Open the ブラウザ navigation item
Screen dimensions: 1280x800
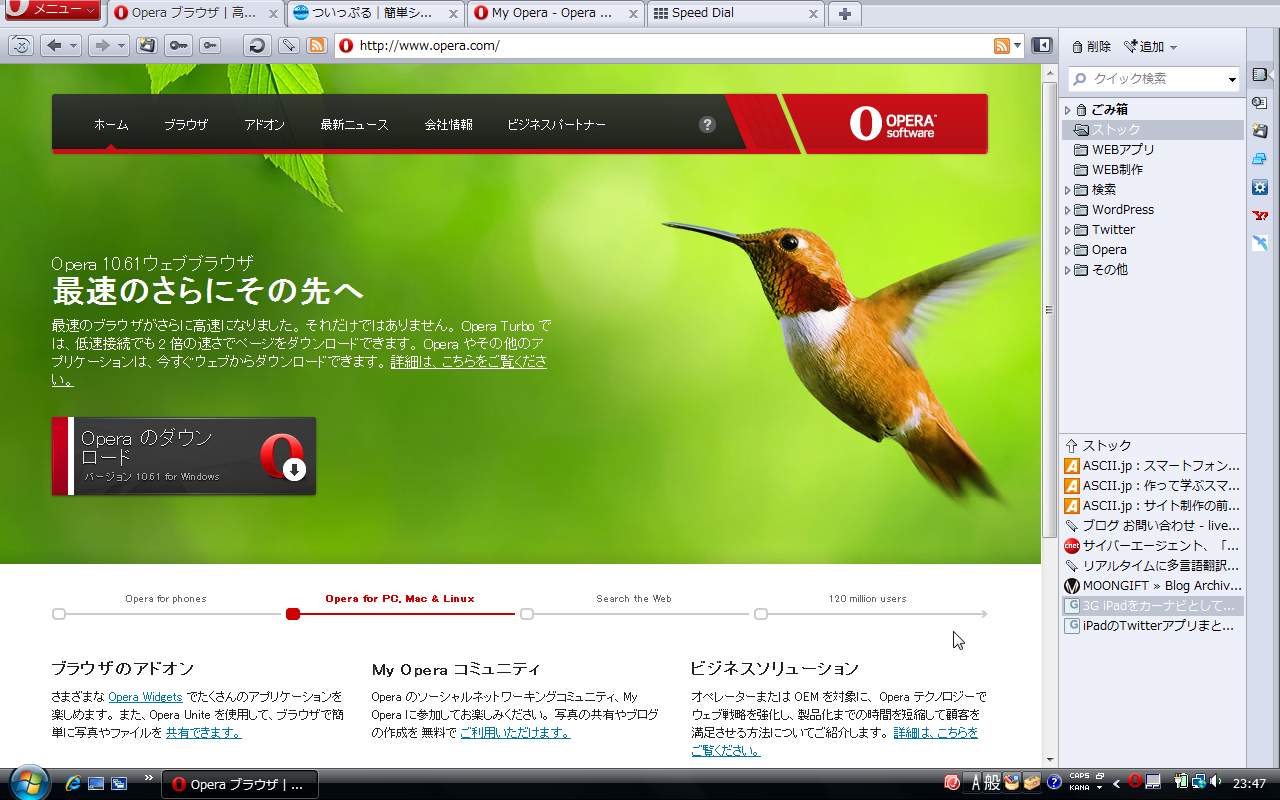186,125
